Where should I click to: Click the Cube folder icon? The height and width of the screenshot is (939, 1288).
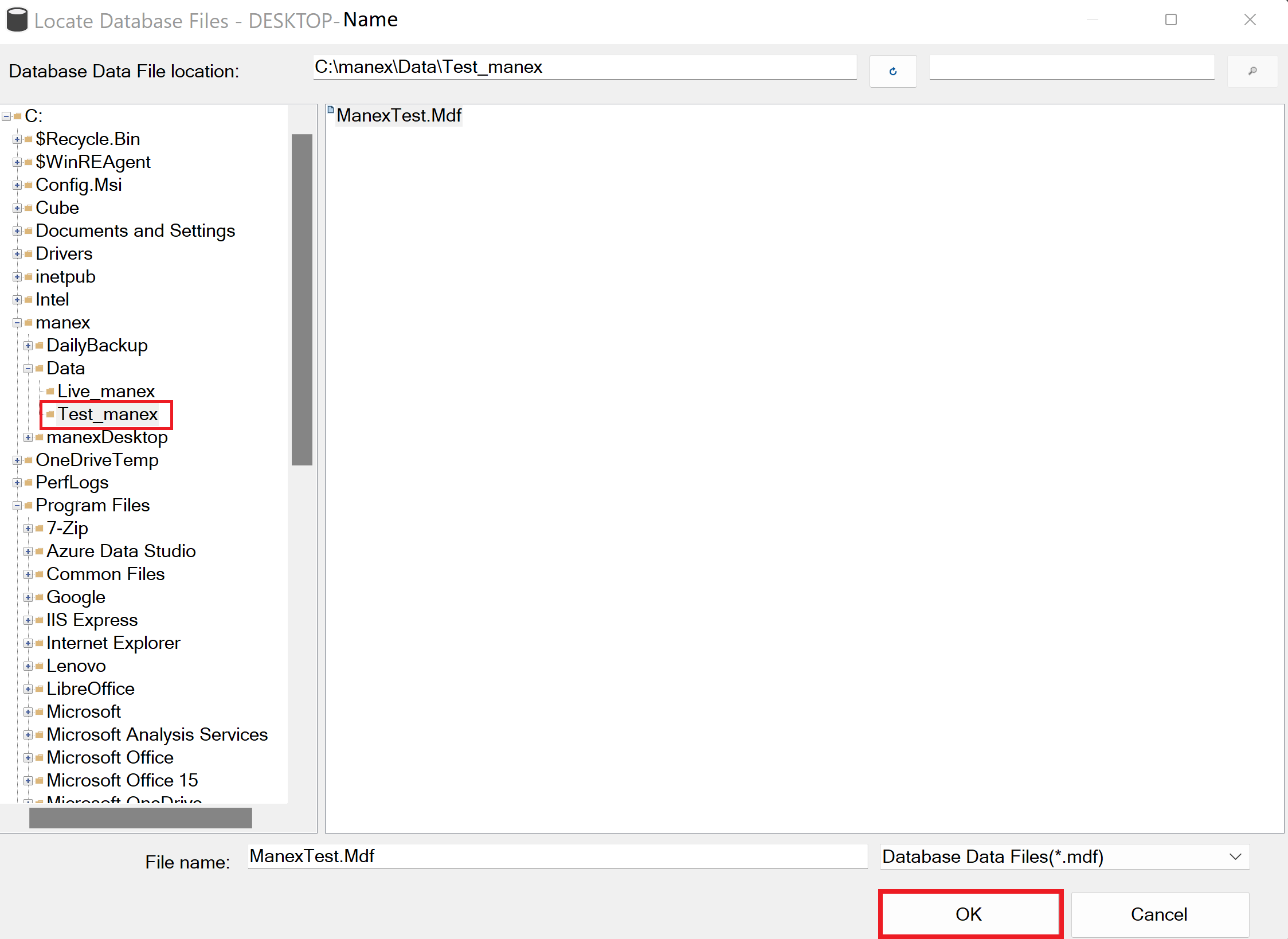pyautogui.click(x=29, y=208)
